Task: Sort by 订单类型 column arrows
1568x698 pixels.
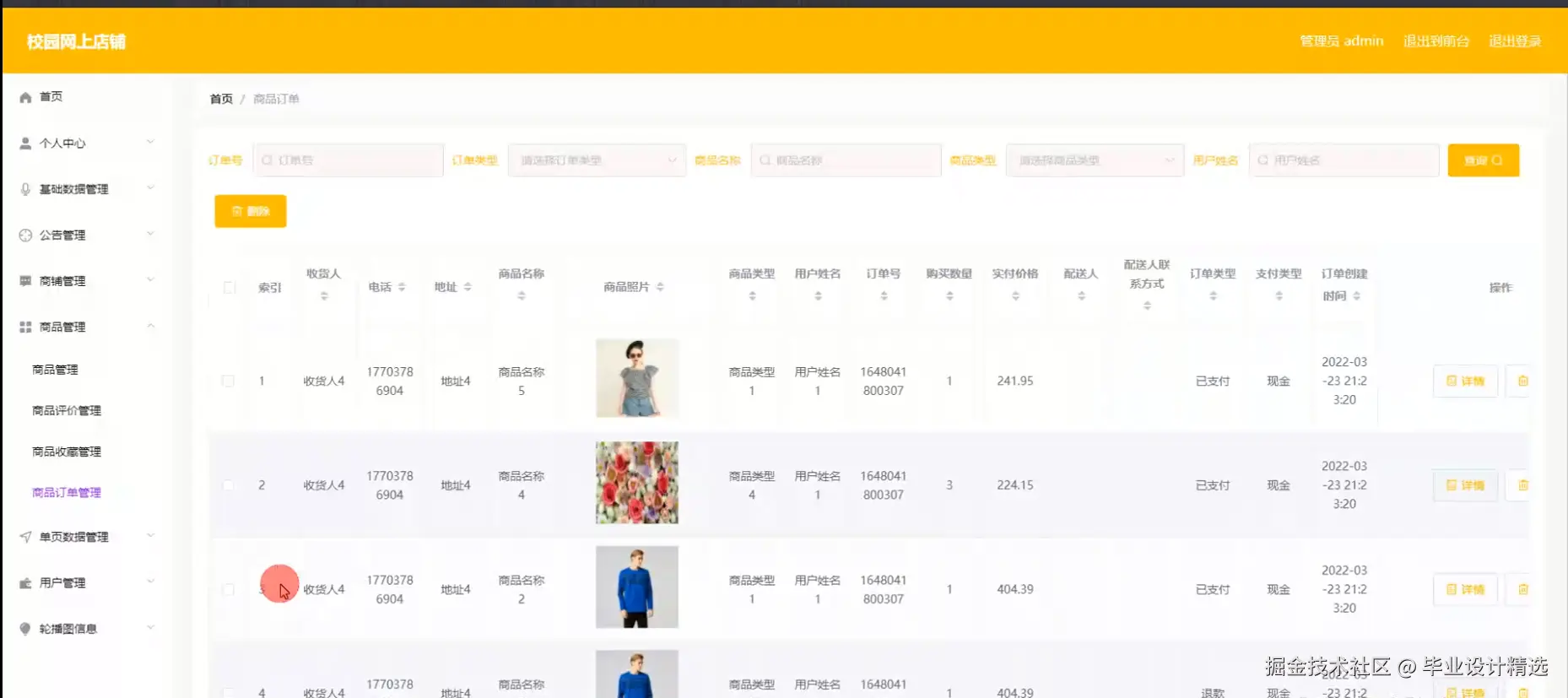Action: 1213,296
